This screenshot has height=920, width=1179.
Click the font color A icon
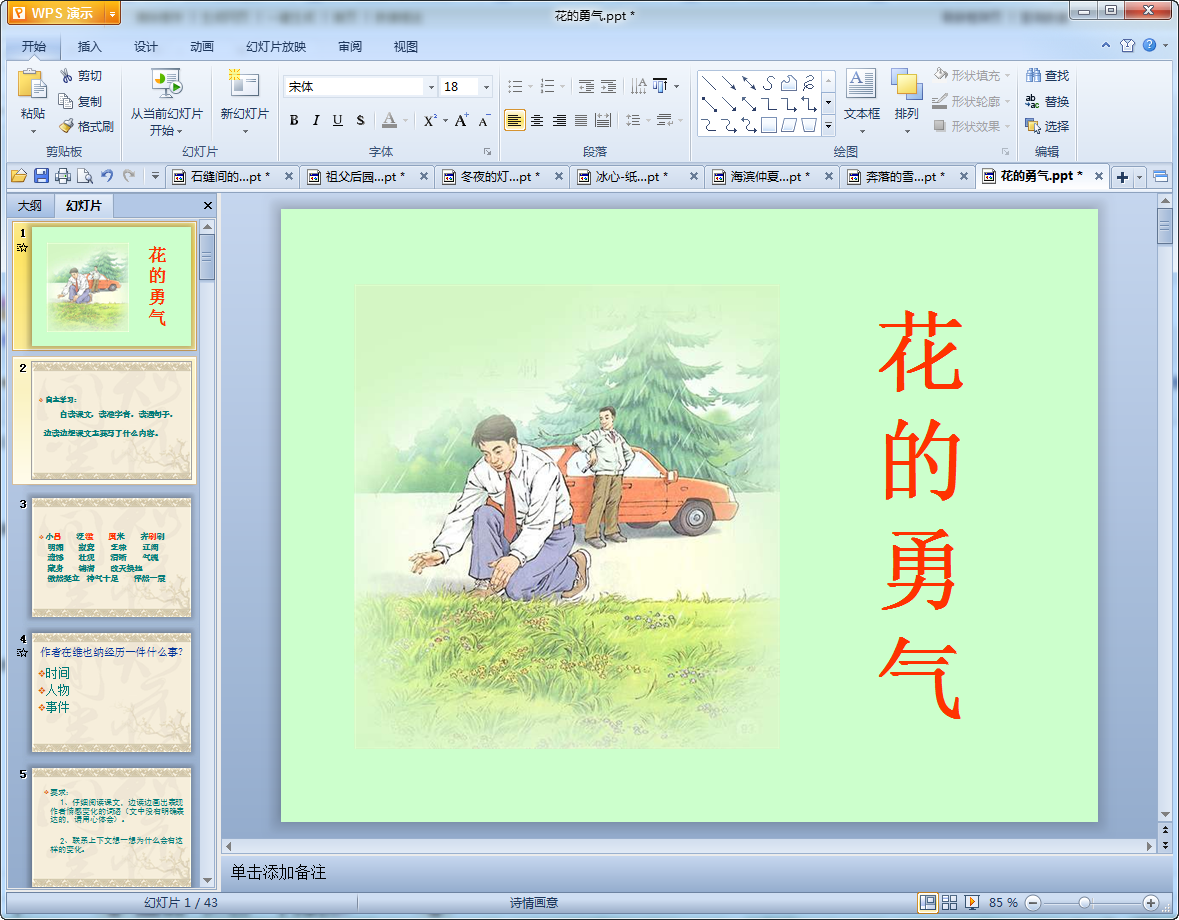(x=389, y=120)
